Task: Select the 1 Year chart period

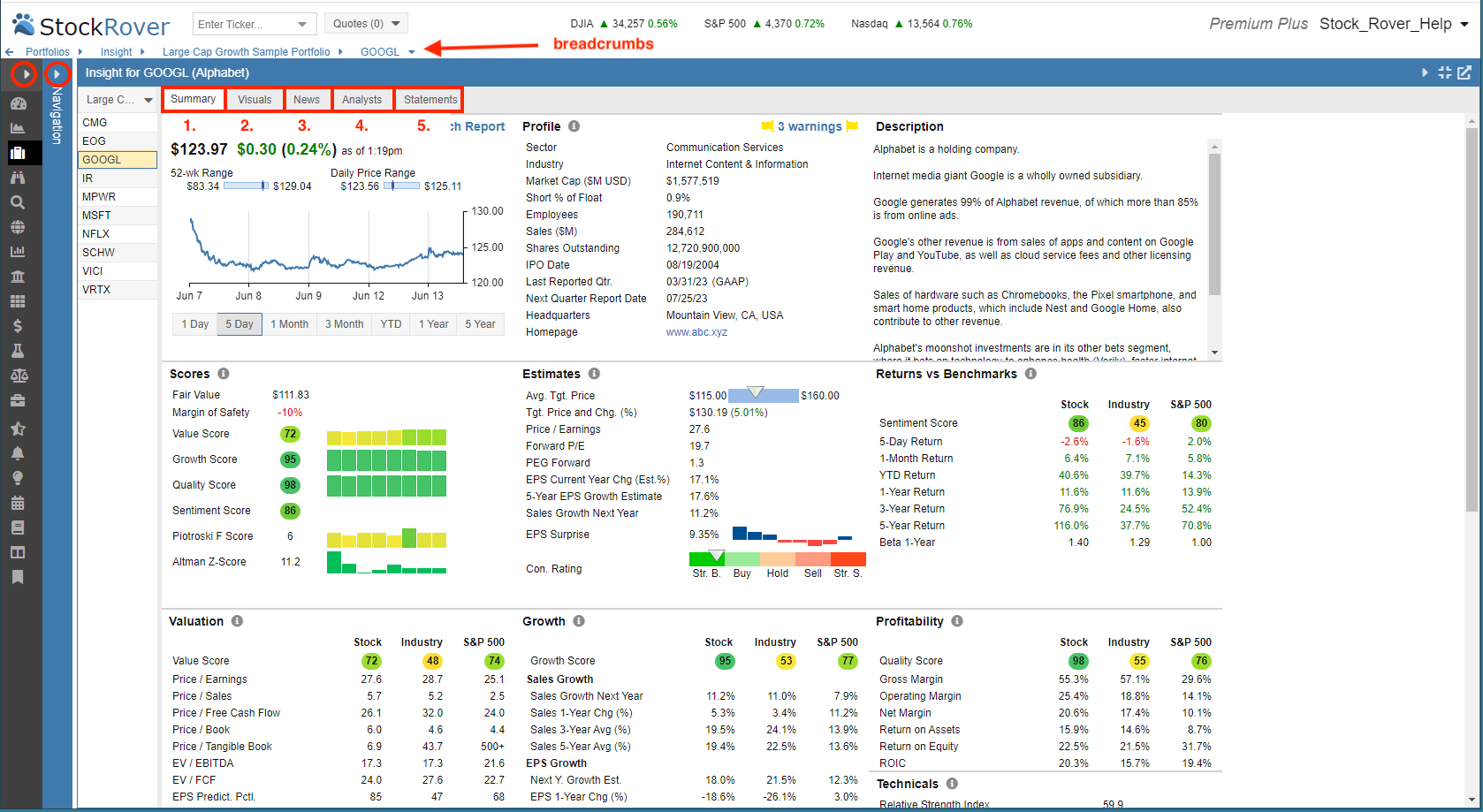Action: 434,324
